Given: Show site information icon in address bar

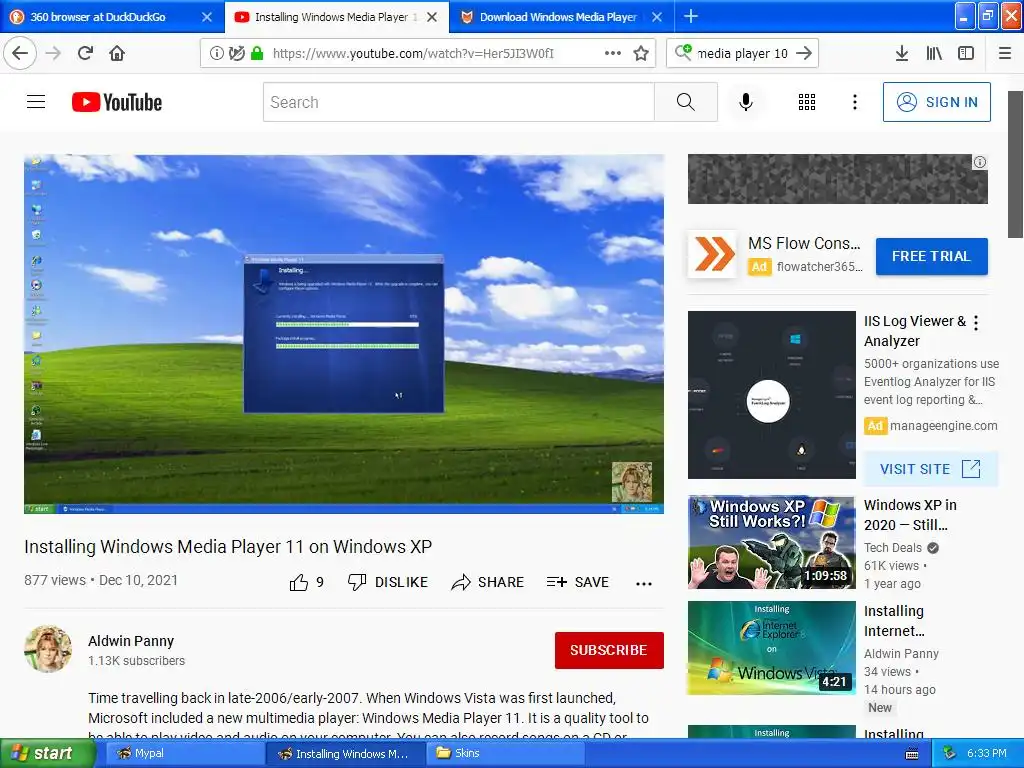Looking at the screenshot, I should coord(216,53).
